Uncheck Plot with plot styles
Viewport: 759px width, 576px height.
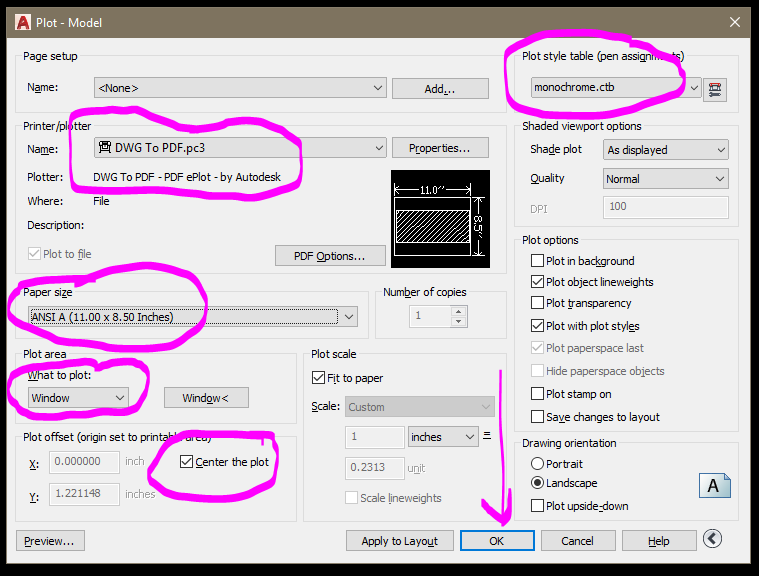point(537,326)
